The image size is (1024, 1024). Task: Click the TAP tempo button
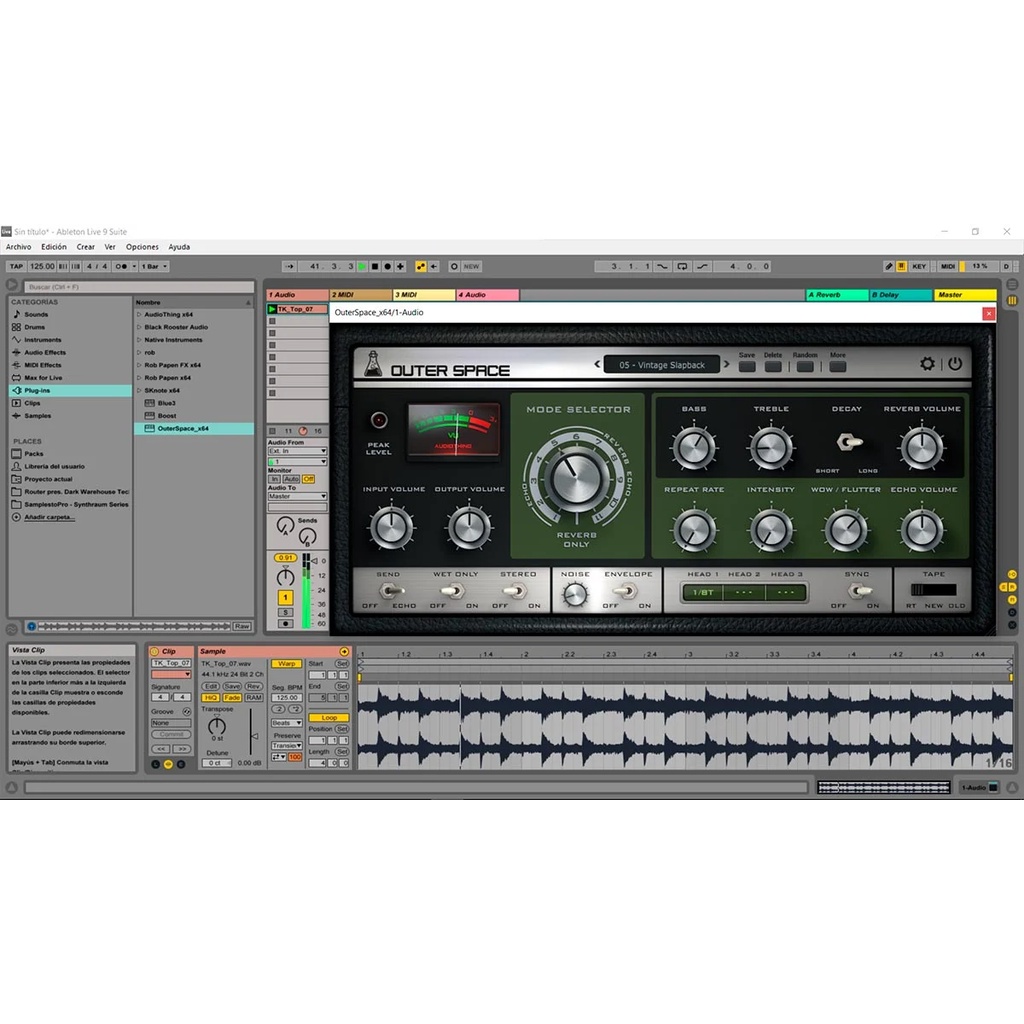pos(16,266)
